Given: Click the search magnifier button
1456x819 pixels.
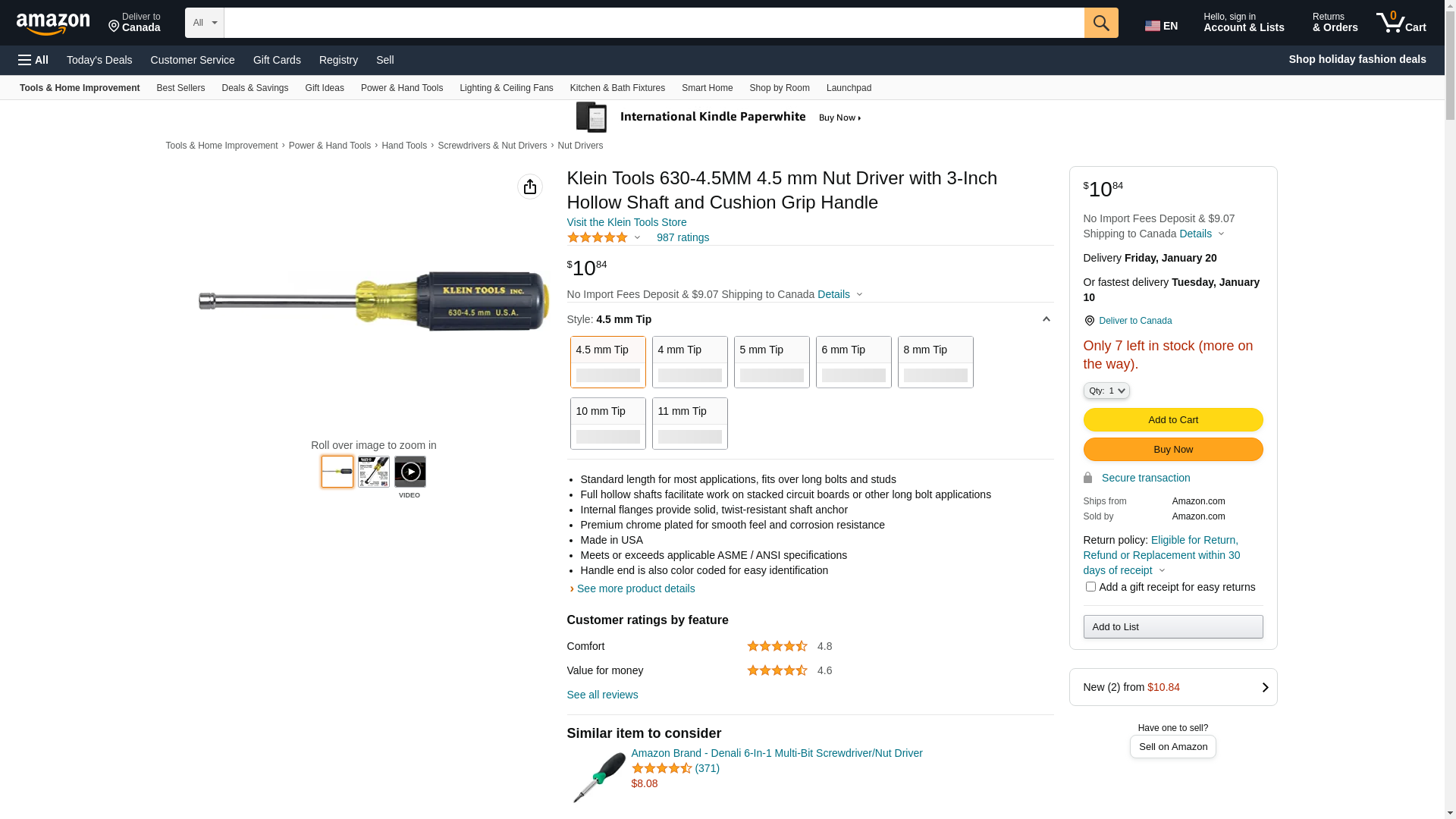Looking at the screenshot, I should point(1100,23).
